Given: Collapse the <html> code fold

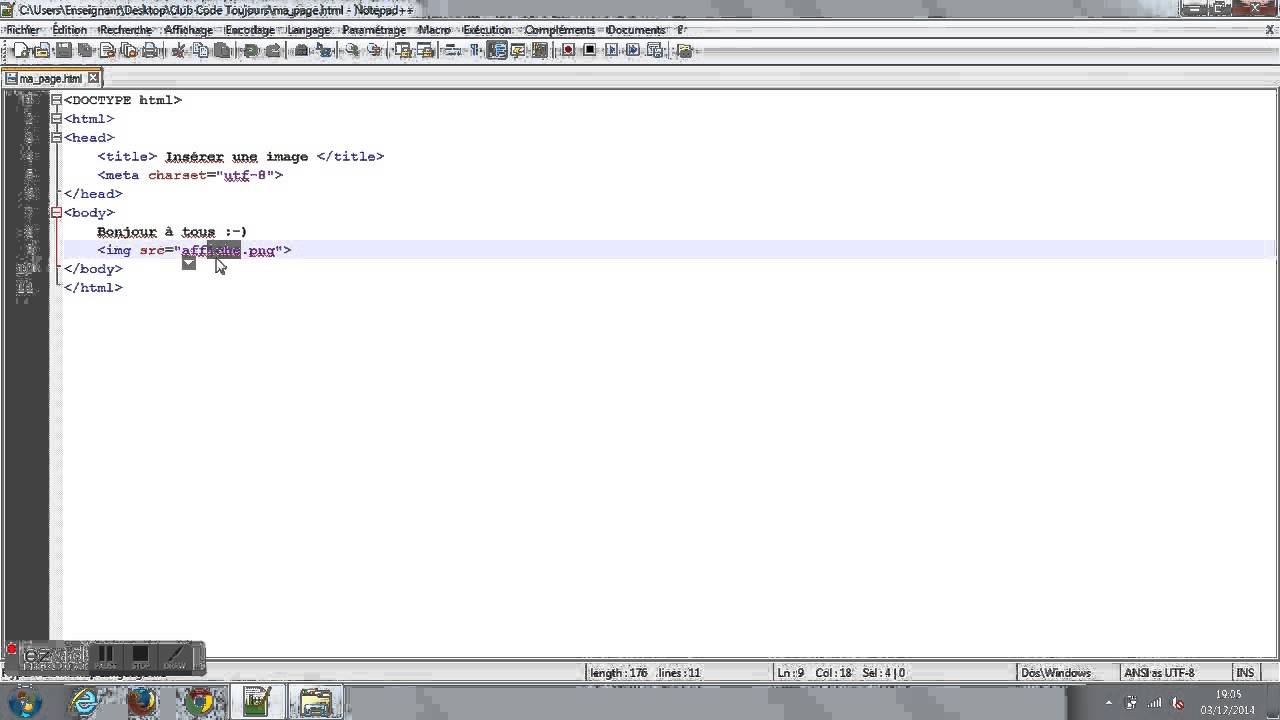Looking at the screenshot, I should click(x=56, y=118).
